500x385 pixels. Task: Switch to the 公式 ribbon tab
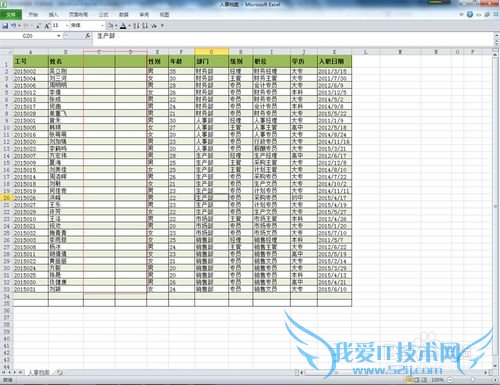pos(103,15)
